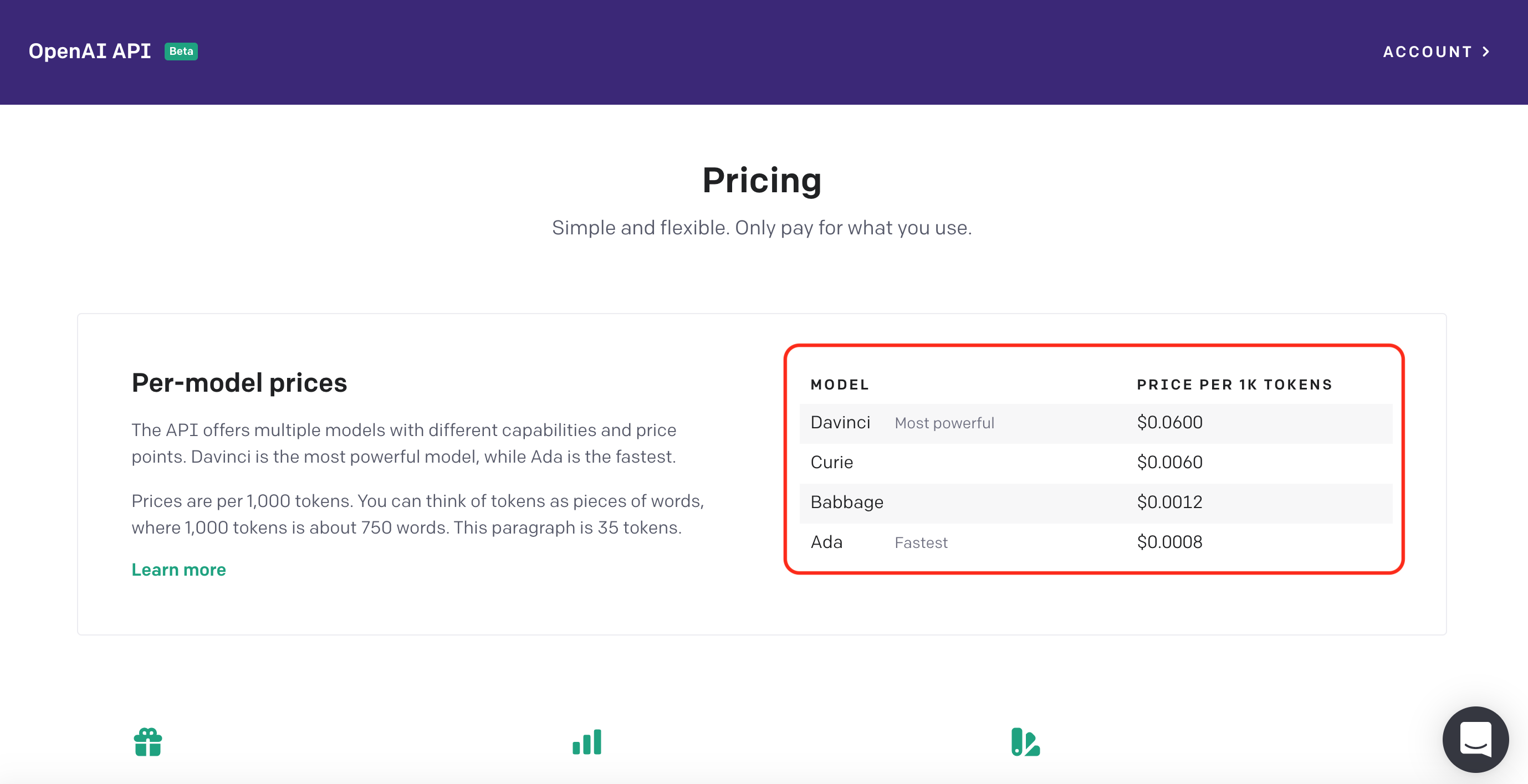Select the Davinci model row
The height and width of the screenshot is (784, 1528).
click(1095, 423)
